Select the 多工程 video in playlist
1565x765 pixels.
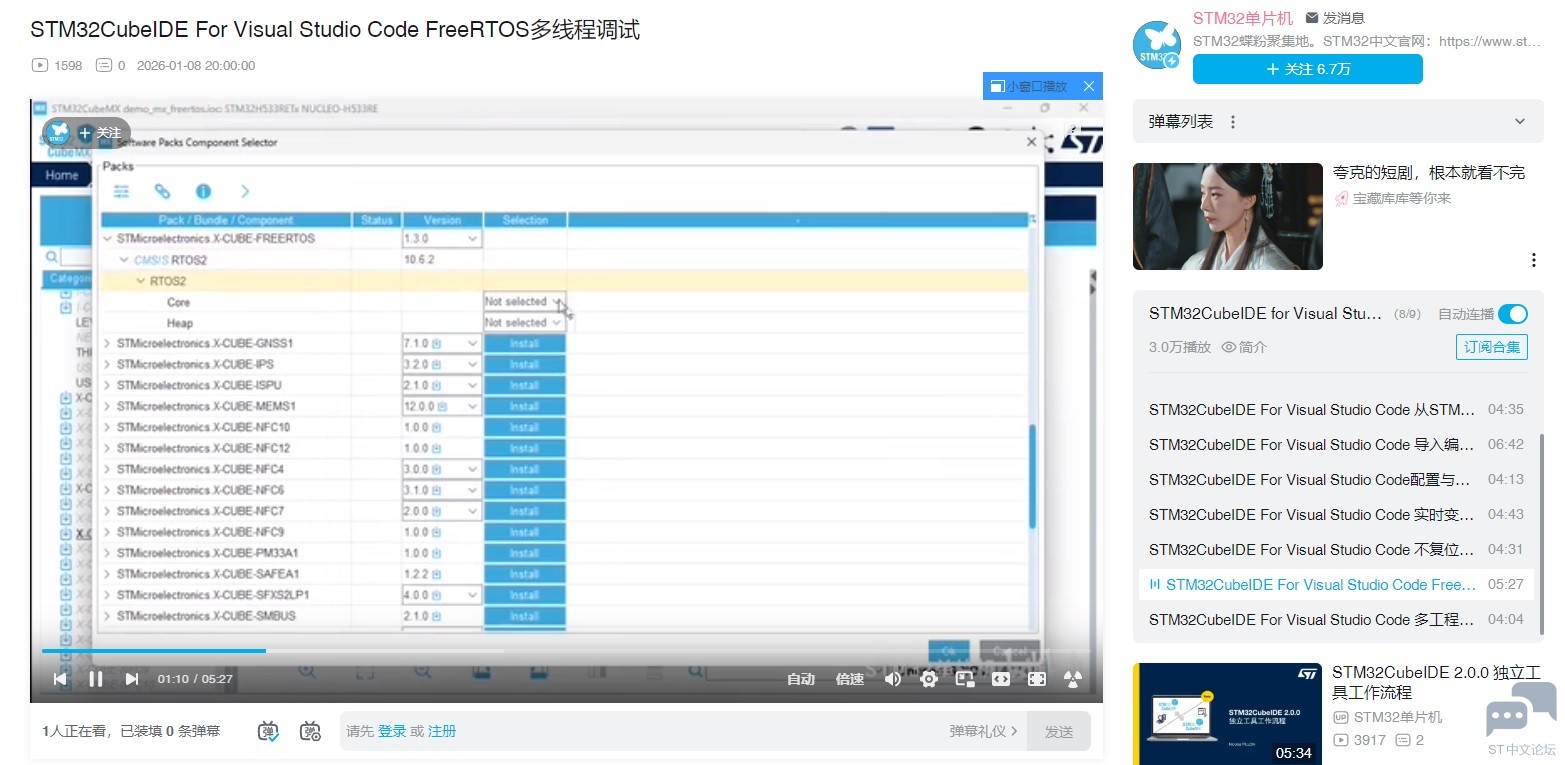pos(1311,620)
